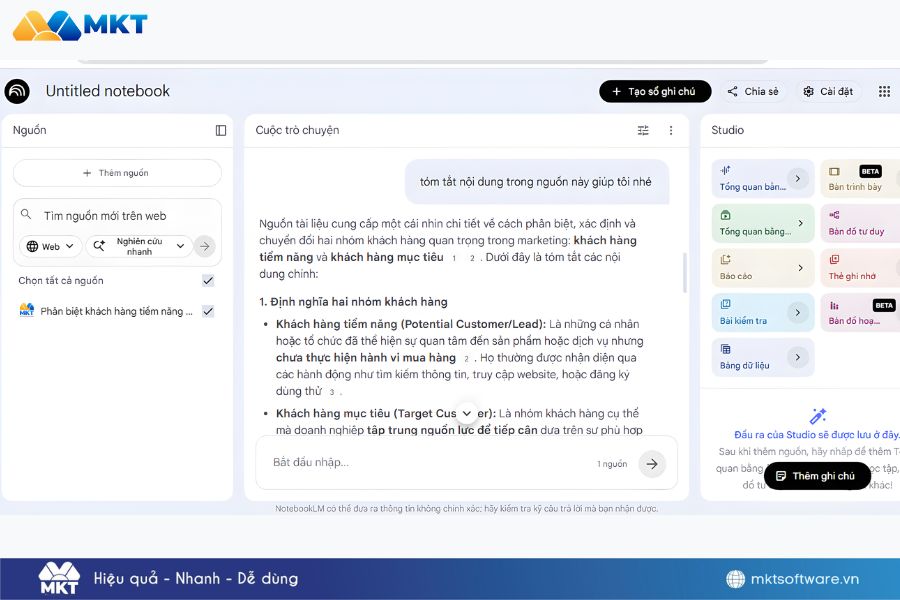Screen dimensions: 900x600
Task: Click the Thêm nguồn button
Action: pyautogui.click(x=117, y=173)
